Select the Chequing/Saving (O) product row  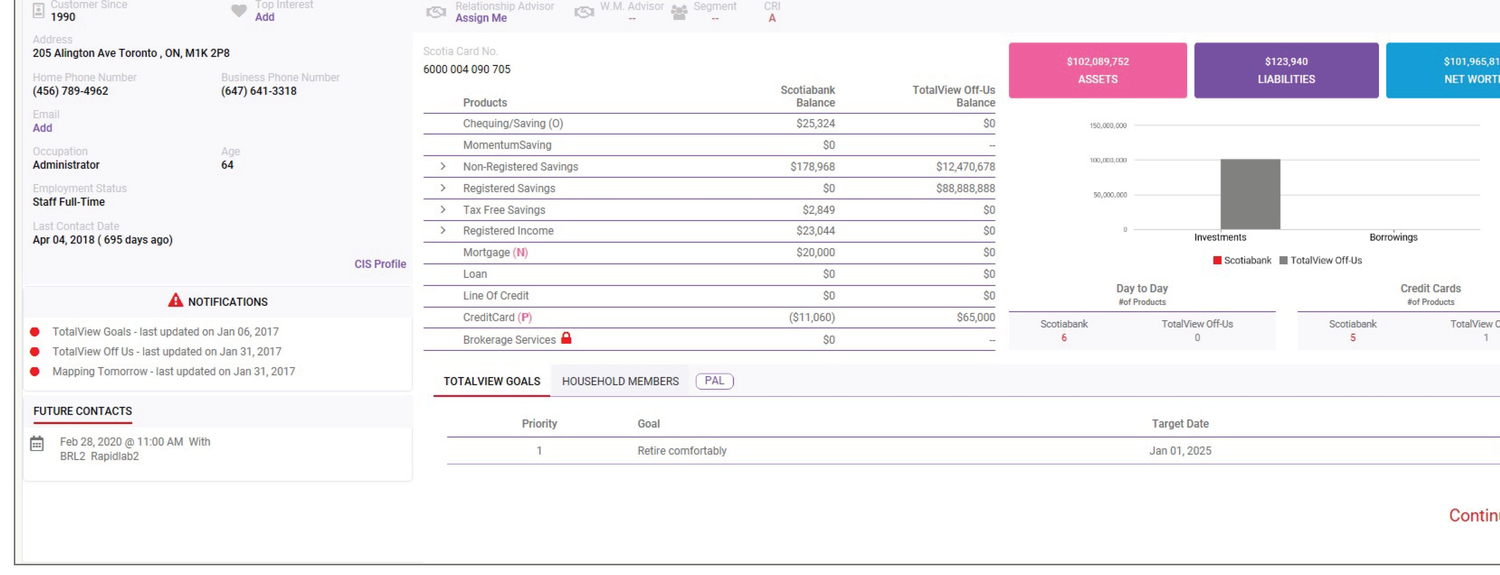coord(709,124)
